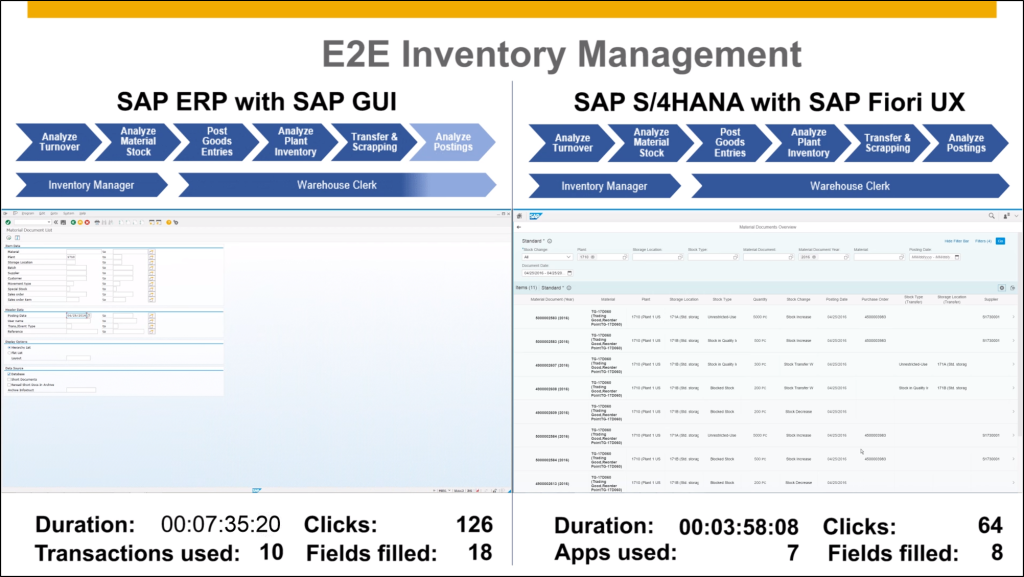Click the Hide Filter Bar link
Screen dimensions: 1024x577
(957, 241)
